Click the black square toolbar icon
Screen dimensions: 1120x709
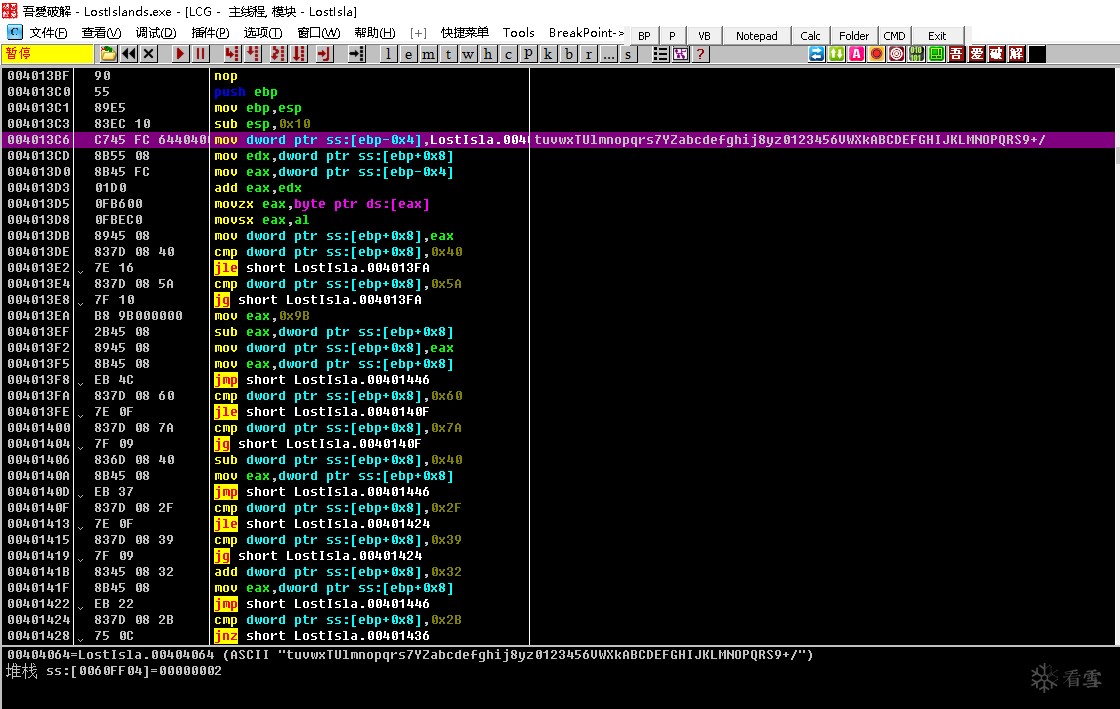[1037, 54]
